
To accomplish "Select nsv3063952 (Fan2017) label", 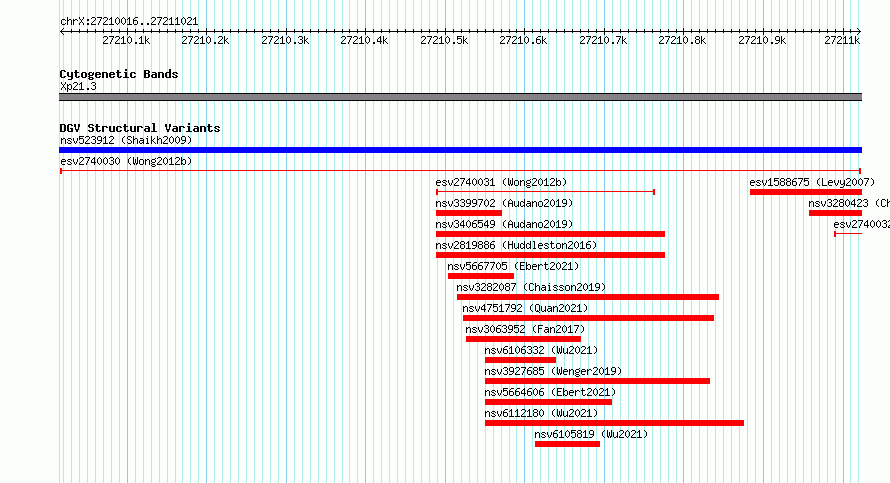I will pyautogui.click(x=525, y=329).
